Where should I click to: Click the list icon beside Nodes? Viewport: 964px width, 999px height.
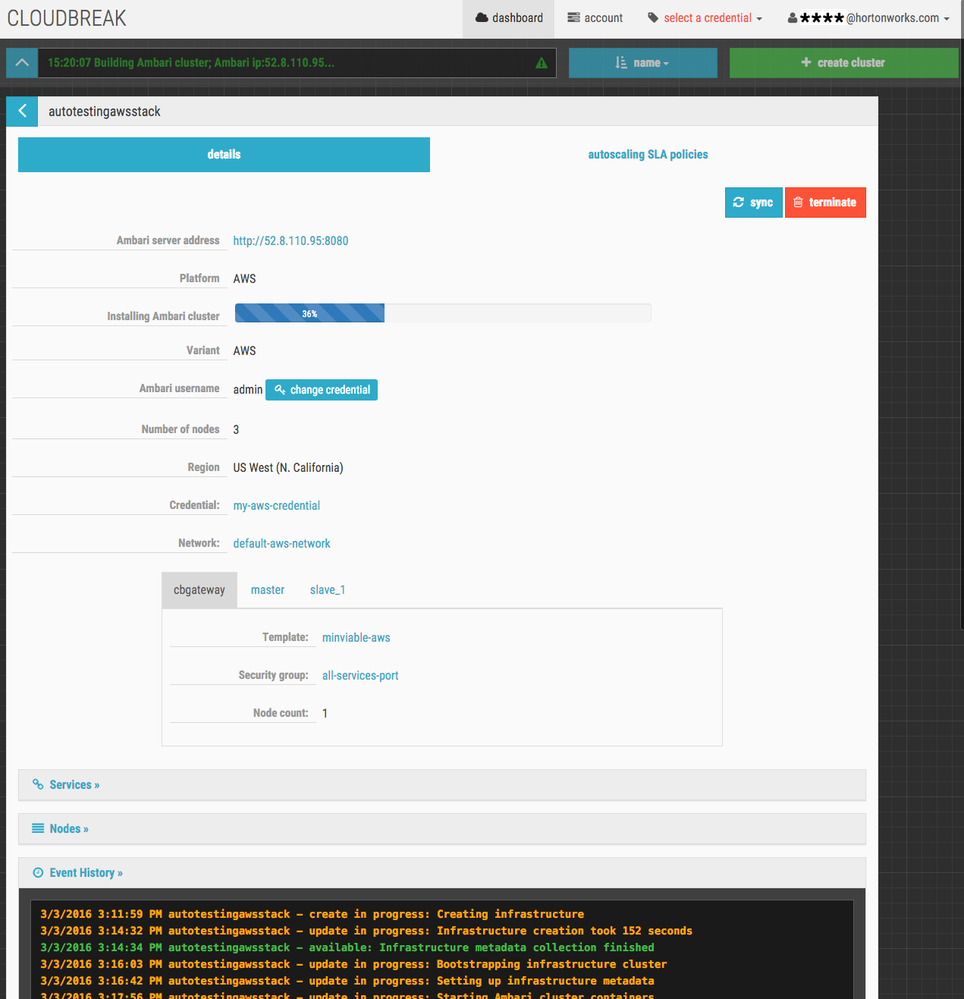tap(38, 828)
